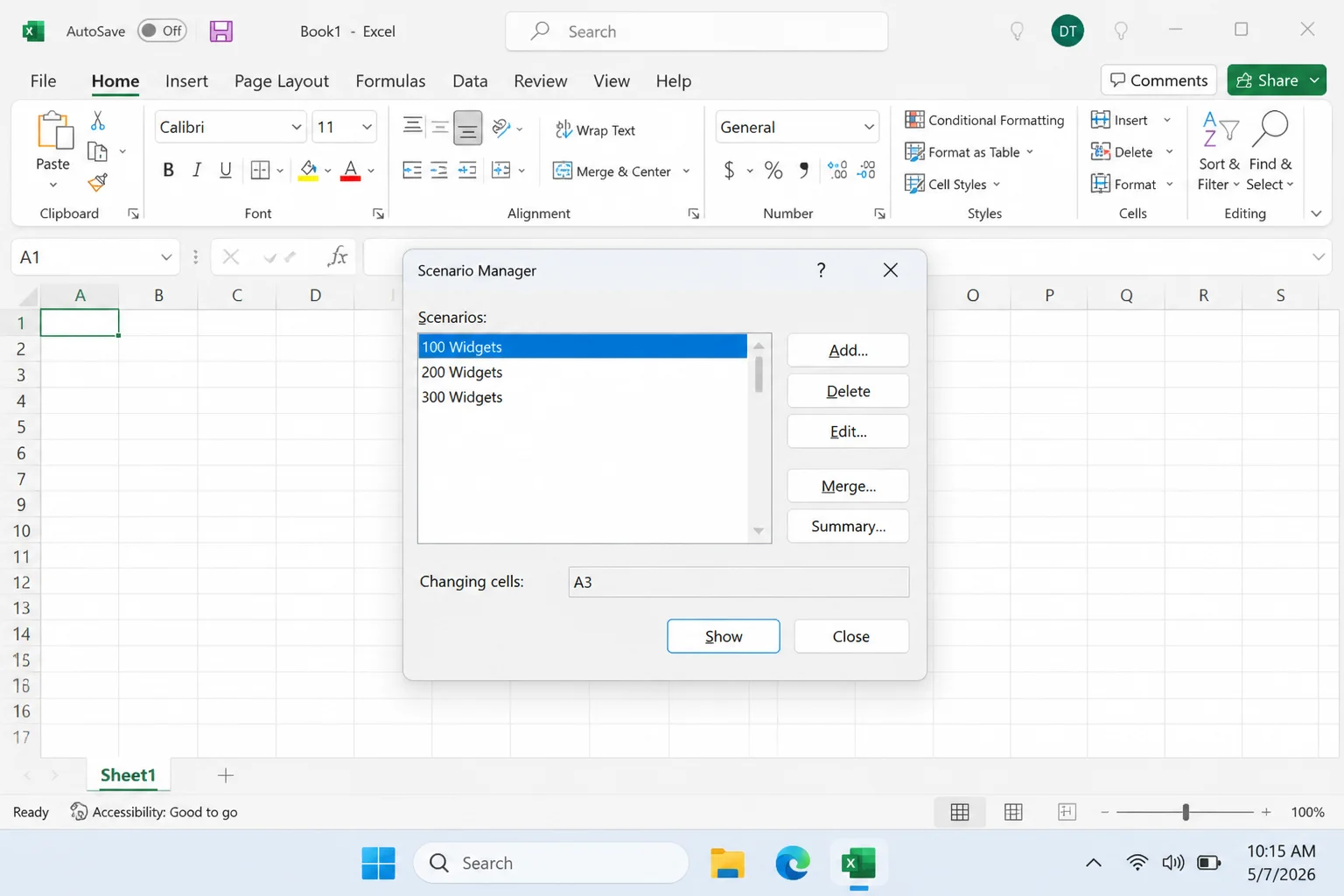1344x896 pixels.
Task: Click Decrease Decimal icon
Action: [866, 171]
